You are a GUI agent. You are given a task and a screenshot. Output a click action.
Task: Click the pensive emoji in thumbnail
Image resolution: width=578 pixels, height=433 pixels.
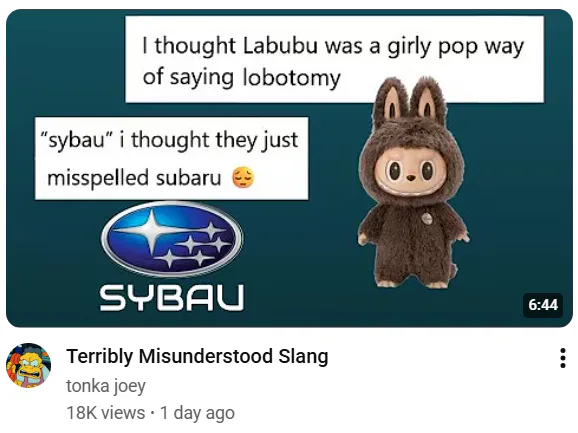pos(243,178)
